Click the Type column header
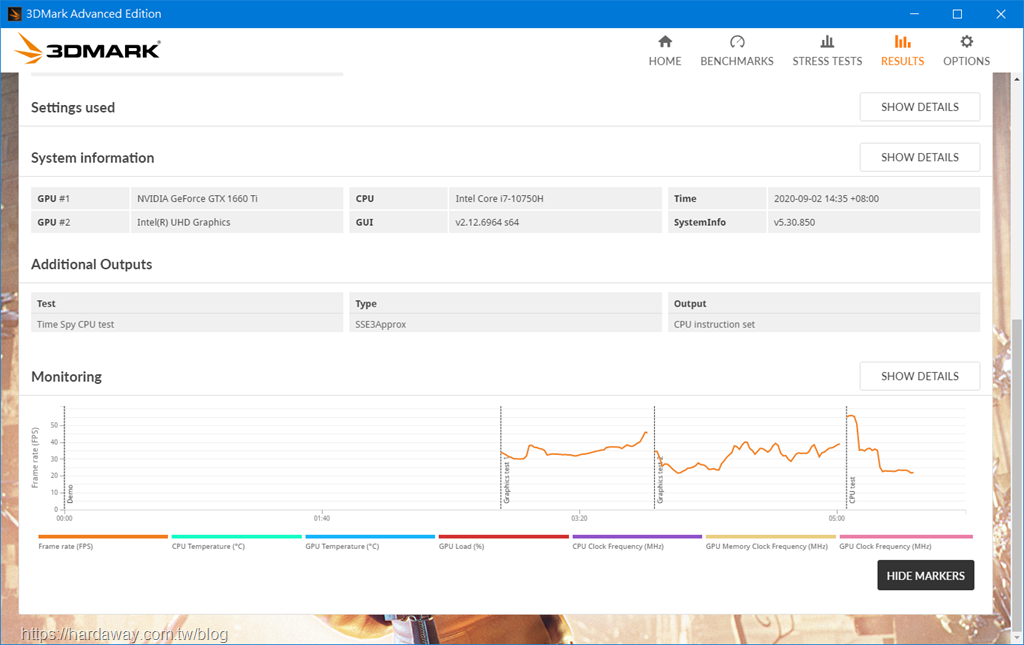Screen dimensions: 1024x645 (505, 303)
